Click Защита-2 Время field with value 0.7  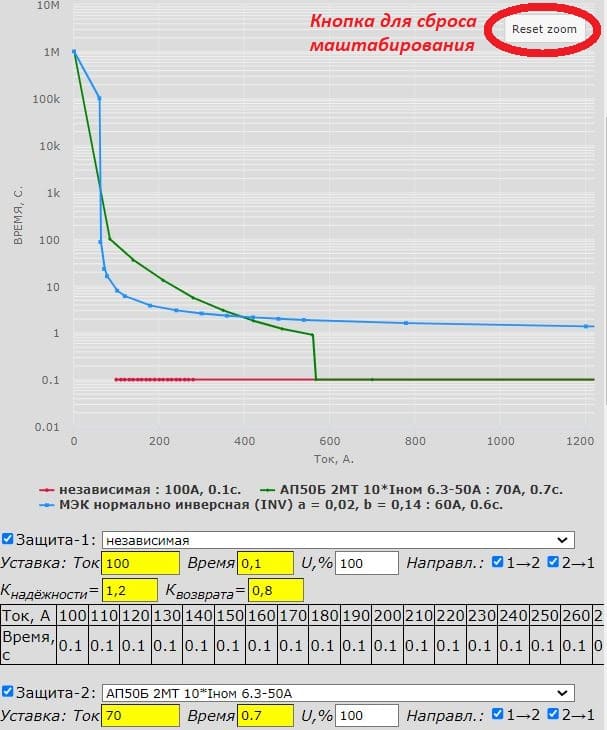tap(265, 716)
